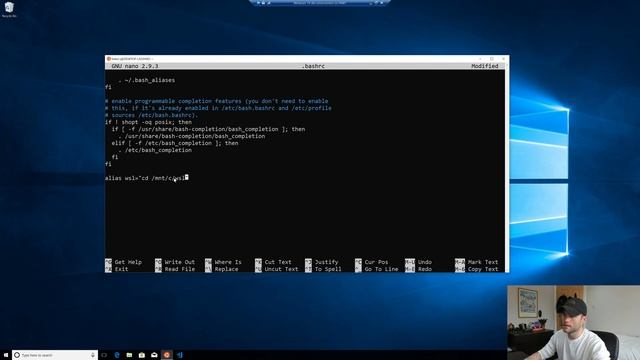Image resolution: width=640 pixels, height=360 pixels.
Task: Launch Microsoft Edge from the taskbar
Action: point(117,355)
